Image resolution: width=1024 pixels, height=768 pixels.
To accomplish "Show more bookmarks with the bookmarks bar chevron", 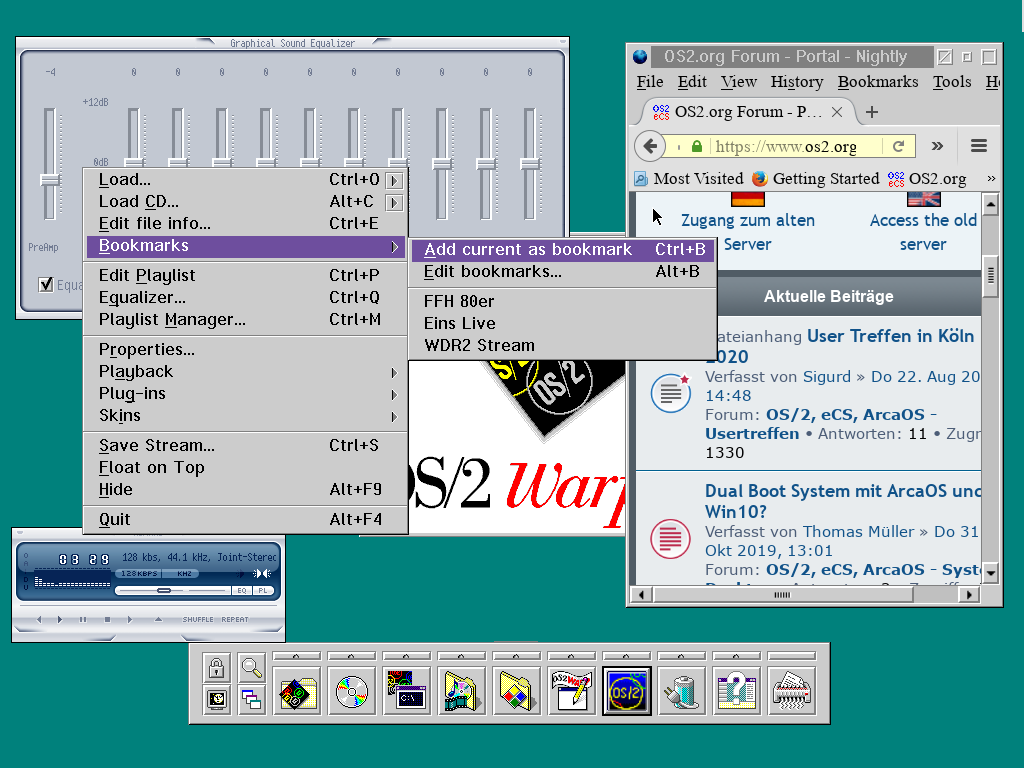I will [x=991, y=178].
